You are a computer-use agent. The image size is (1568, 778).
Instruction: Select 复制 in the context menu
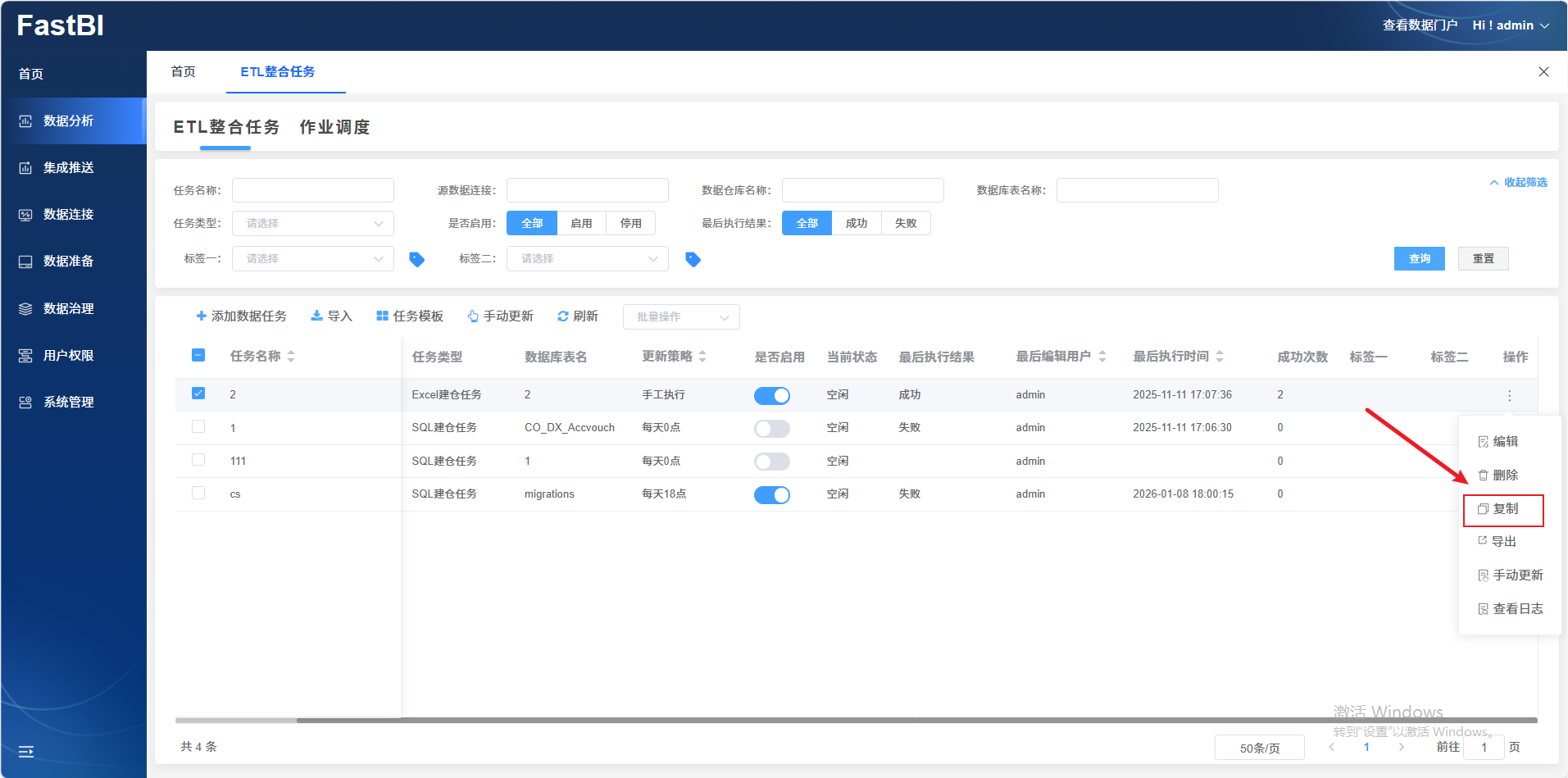(1504, 509)
